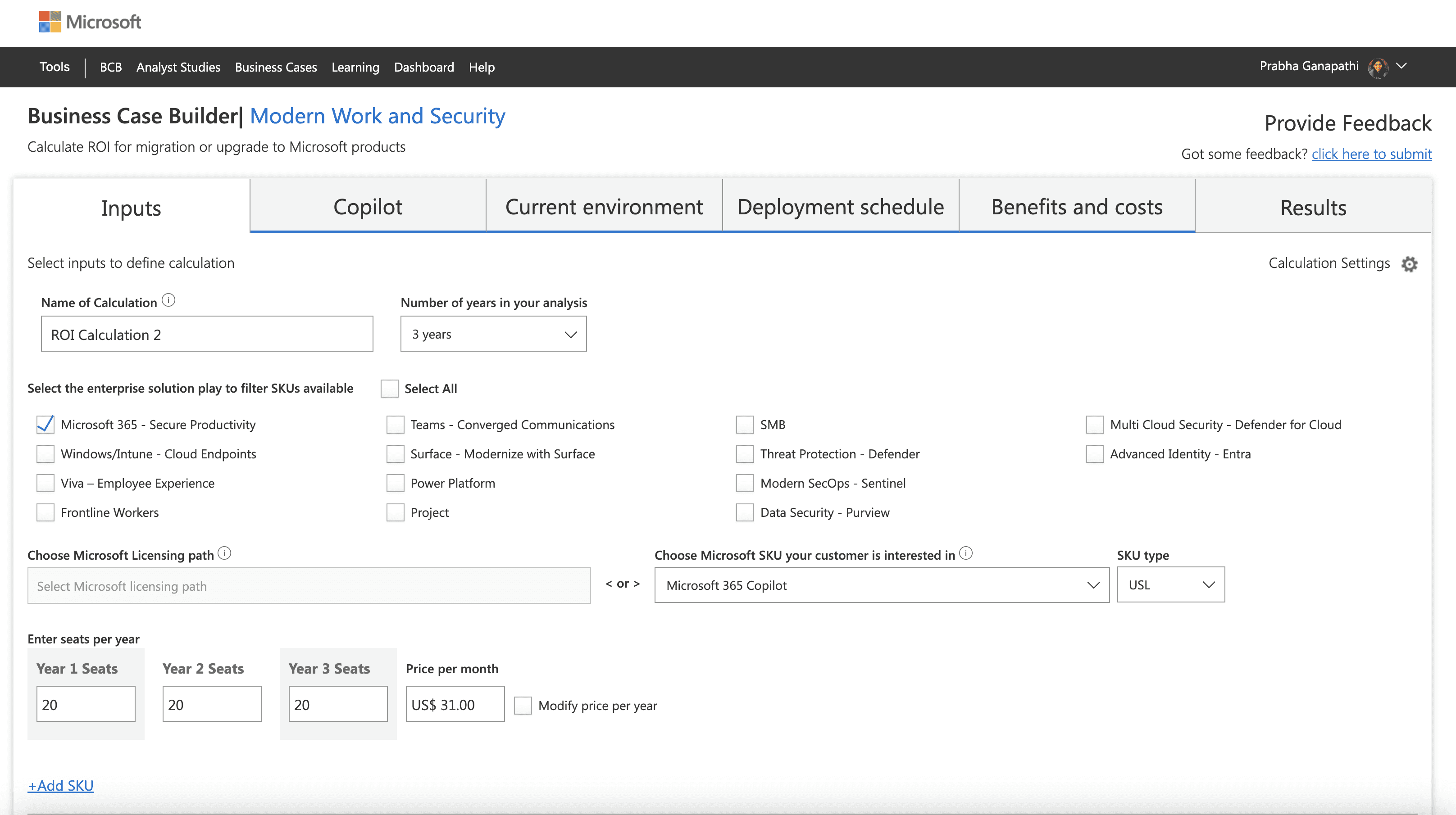Check the Select All checkbox

coord(389,389)
